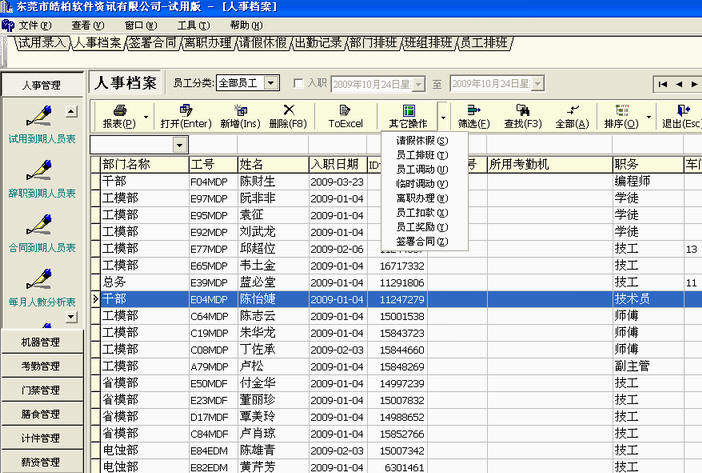Screen dimensions: 702x473
Task: Open the 文件(F) menu
Action: (34, 26)
